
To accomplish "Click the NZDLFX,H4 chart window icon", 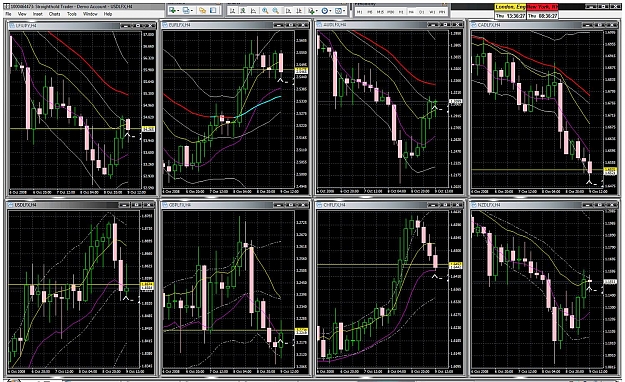I will tap(474, 205).
